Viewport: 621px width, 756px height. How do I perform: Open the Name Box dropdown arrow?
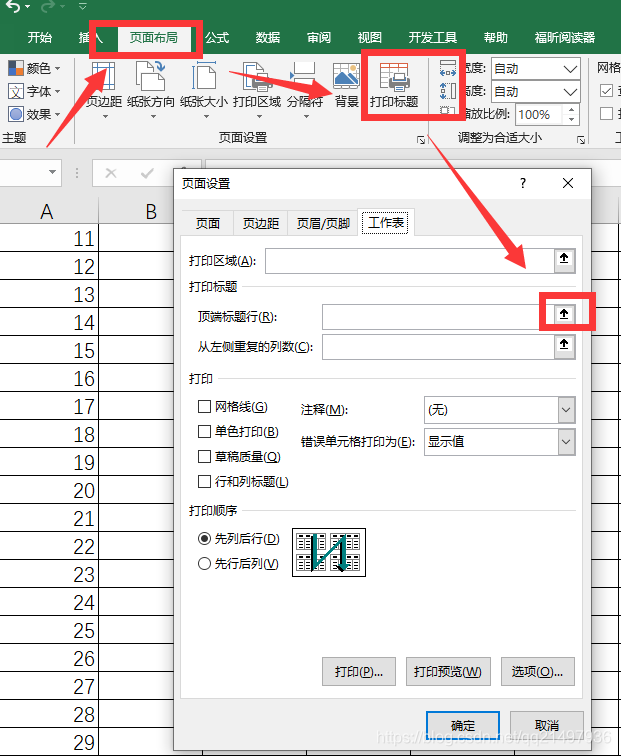(x=52, y=172)
